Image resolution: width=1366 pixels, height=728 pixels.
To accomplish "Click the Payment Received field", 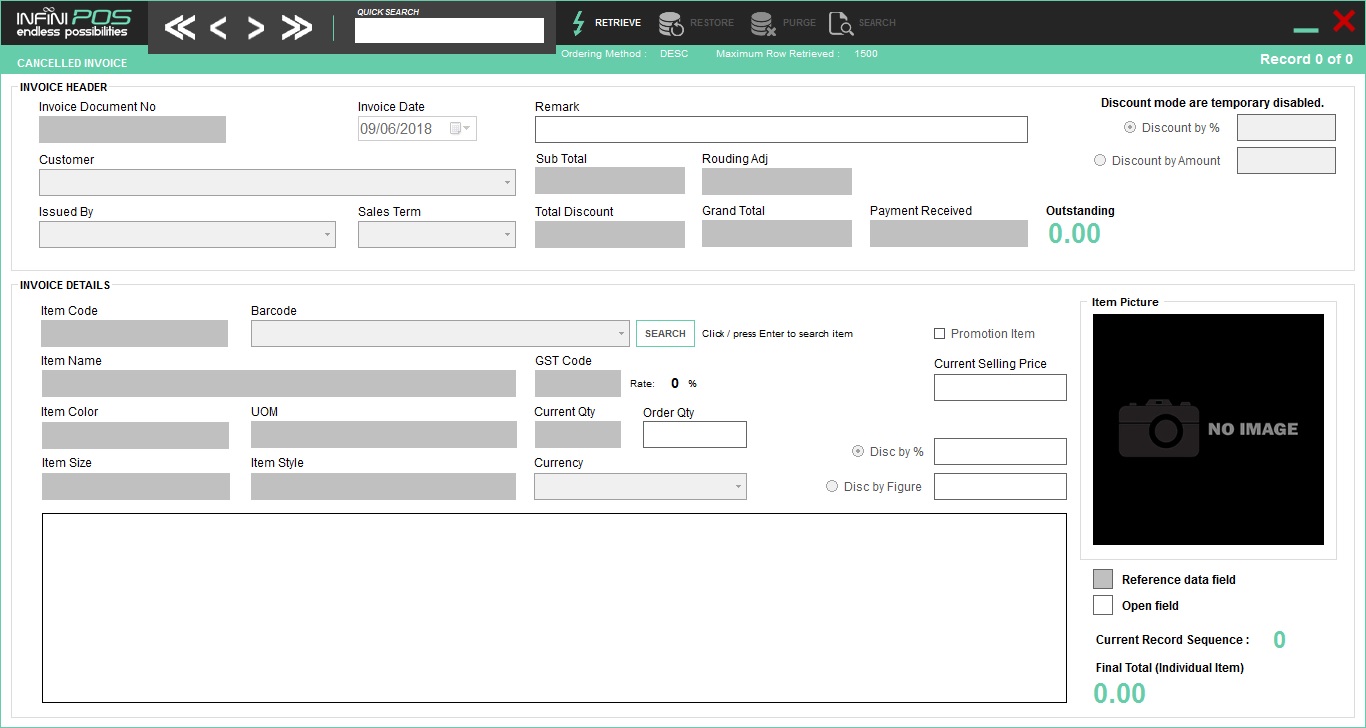I will (x=949, y=233).
